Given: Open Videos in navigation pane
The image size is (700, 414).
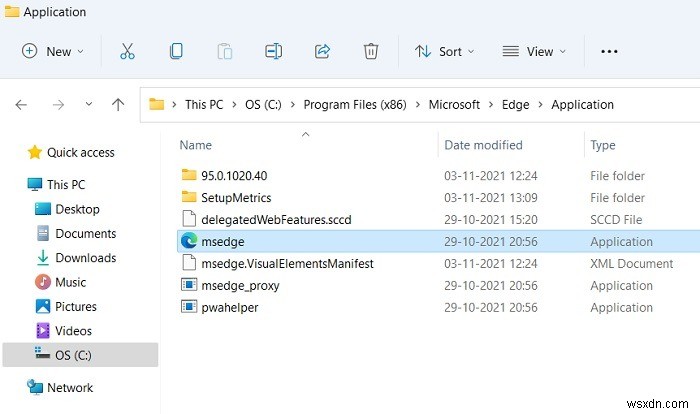Looking at the screenshot, I should point(73,331).
